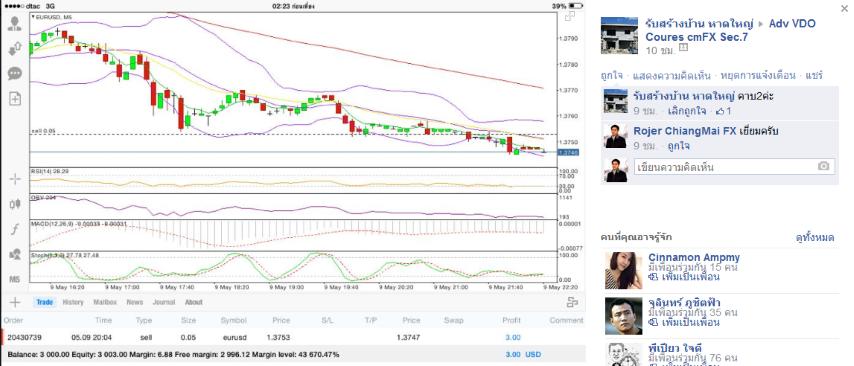854x366 pixels.
Task: Click the buy/sell arrows sidebar icon
Action: [15, 49]
